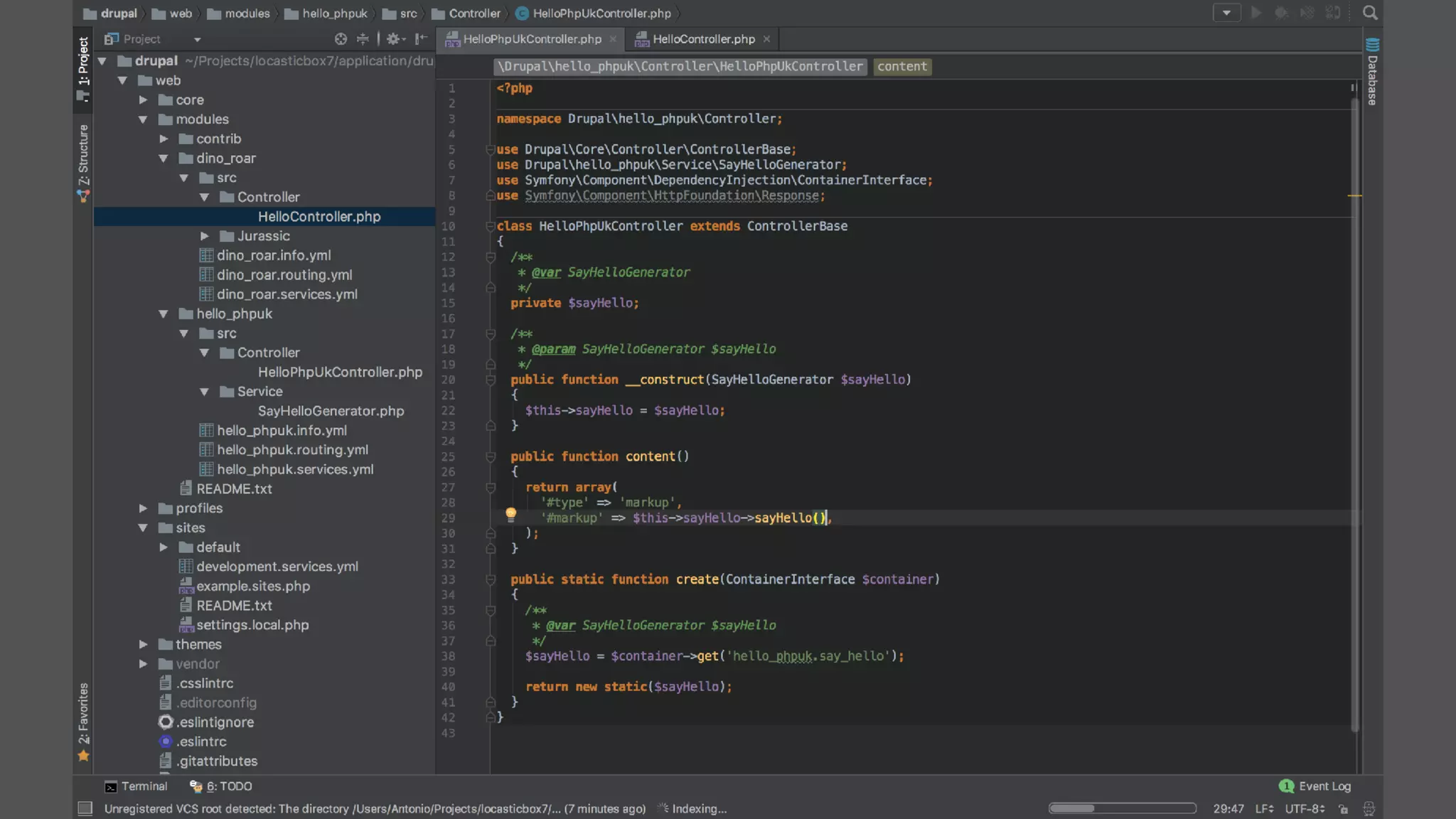
Task: Open the Project panel gear settings
Action: [x=394, y=39]
